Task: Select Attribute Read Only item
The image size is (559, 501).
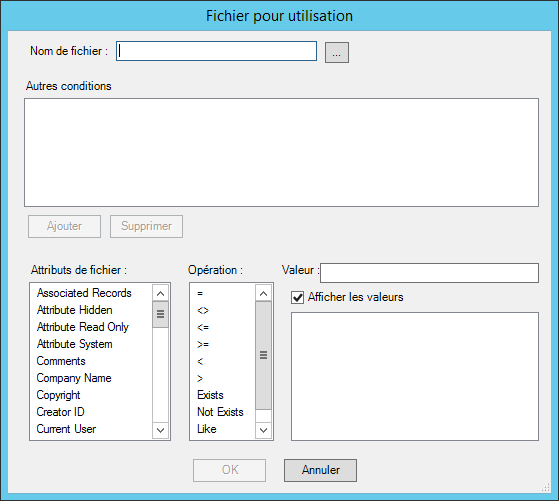Action: tap(83, 327)
